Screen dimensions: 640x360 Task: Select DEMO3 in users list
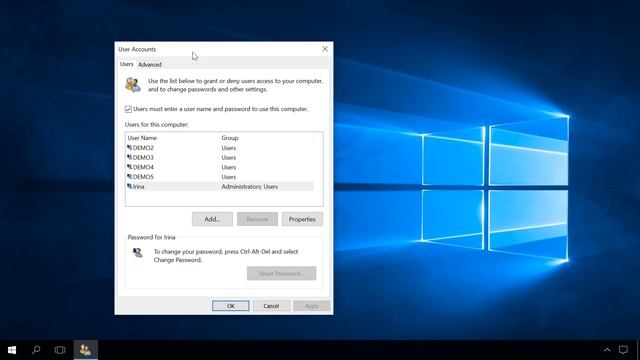pyautogui.click(x=143, y=158)
